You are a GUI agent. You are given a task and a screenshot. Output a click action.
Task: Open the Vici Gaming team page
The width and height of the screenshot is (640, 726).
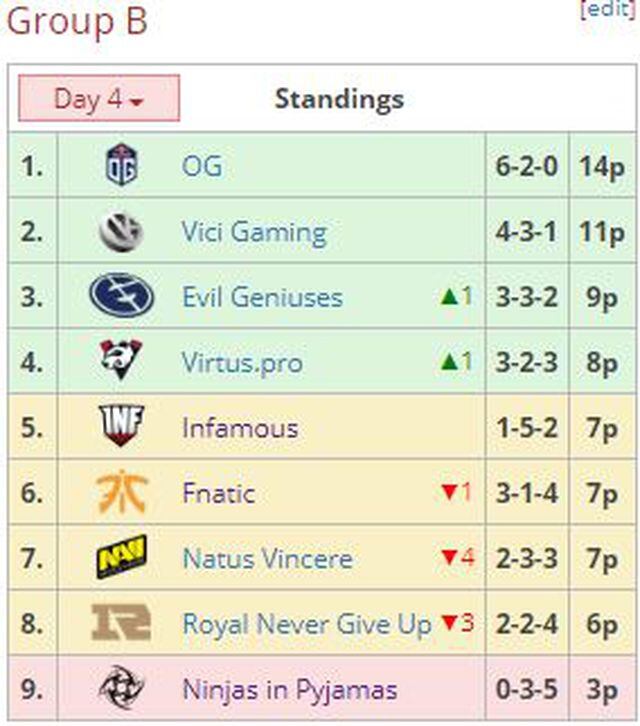tap(254, 233)
